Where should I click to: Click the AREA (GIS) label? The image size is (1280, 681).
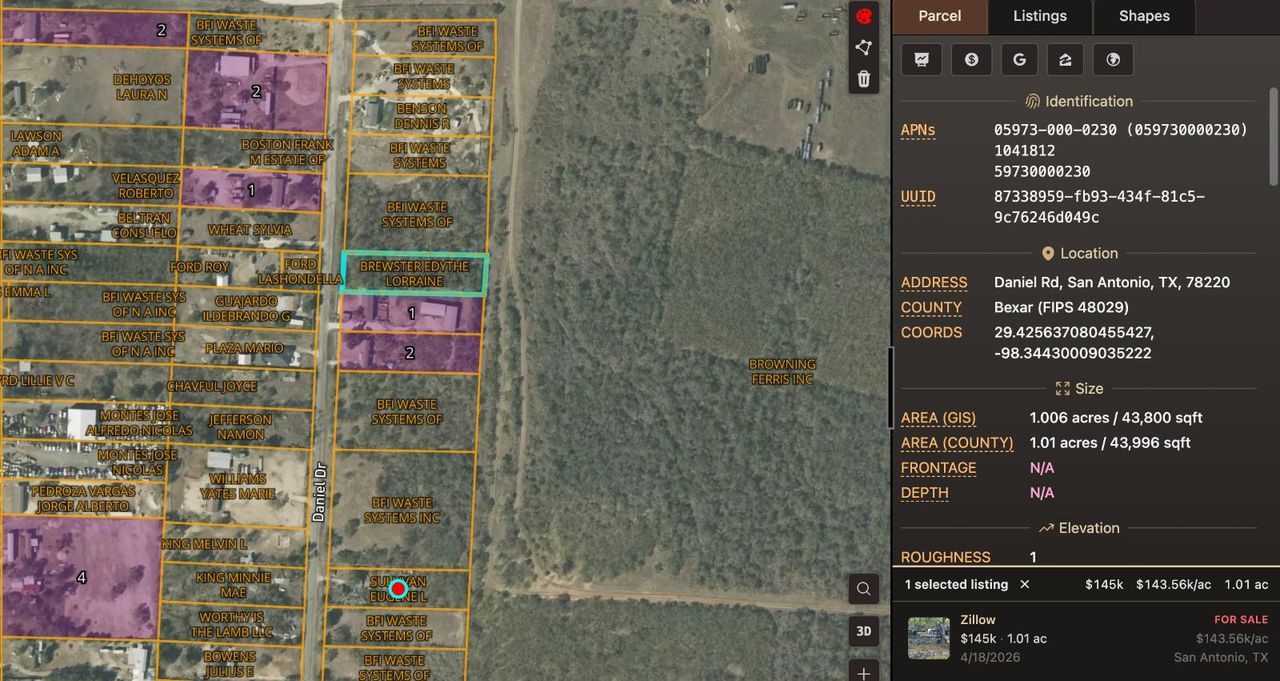click(x=938, y=418)
